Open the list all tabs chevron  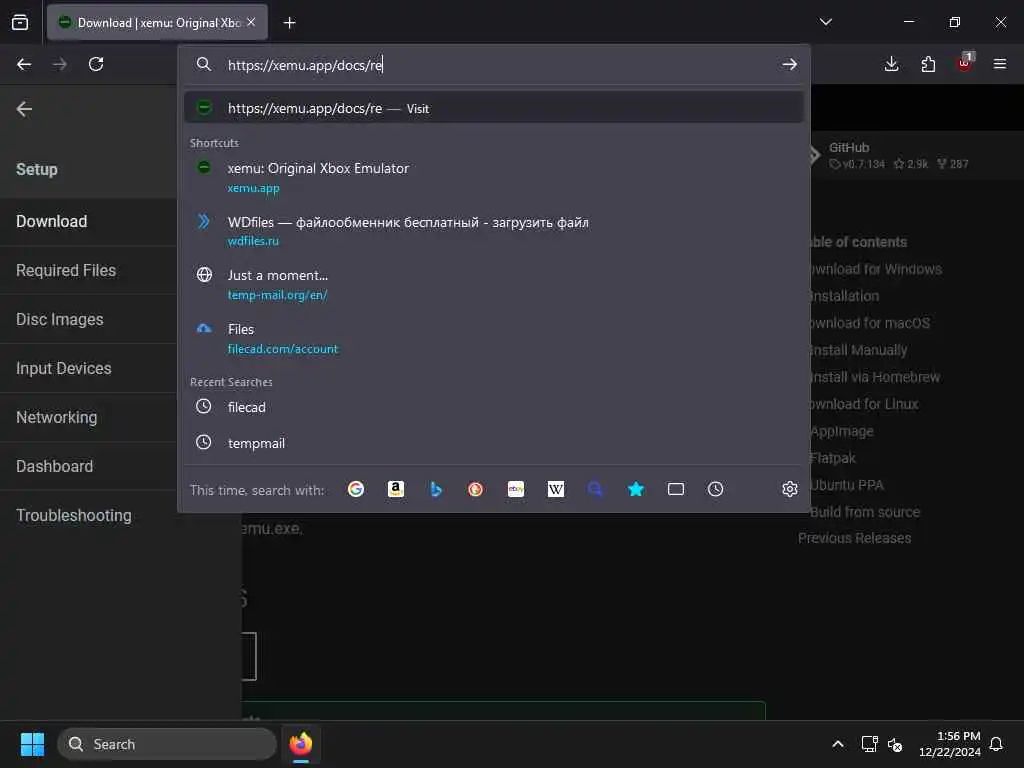point(825,22)
